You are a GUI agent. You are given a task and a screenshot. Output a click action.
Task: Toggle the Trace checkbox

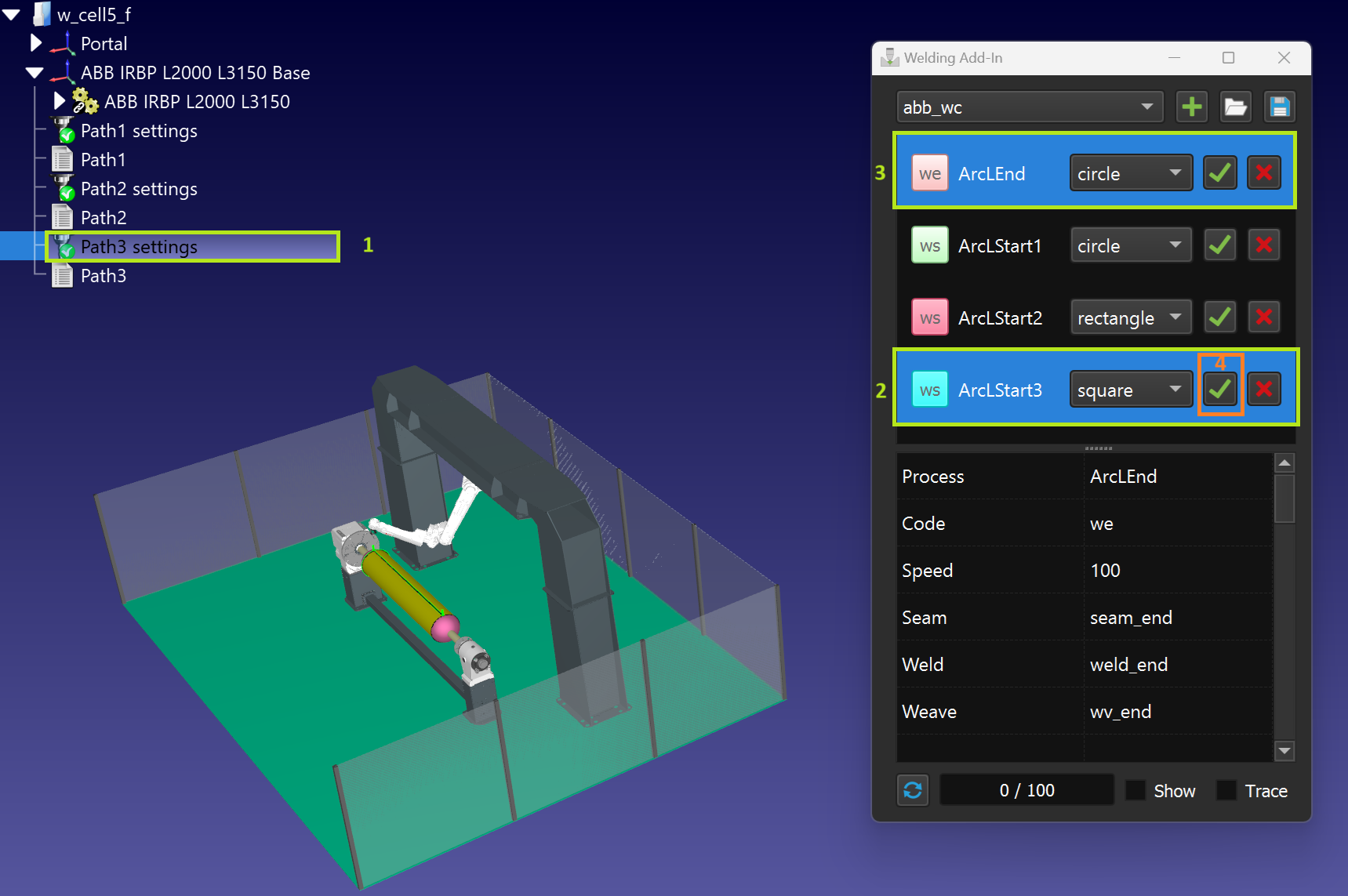(1226, 790)
